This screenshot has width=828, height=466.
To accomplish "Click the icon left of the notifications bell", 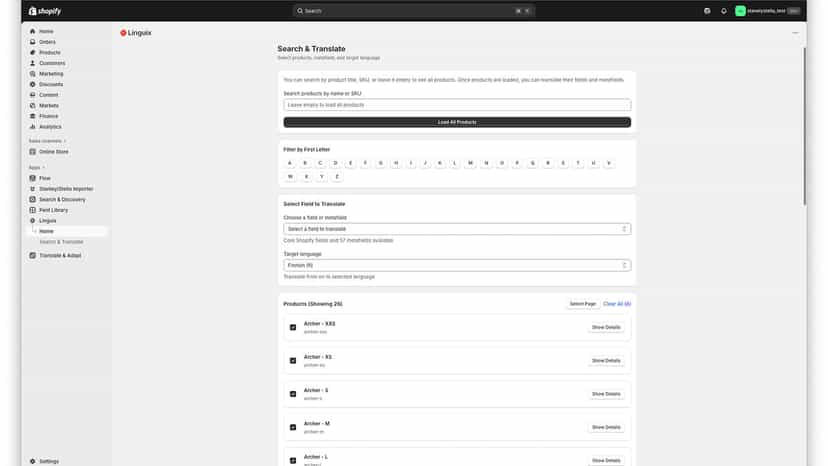I will (707, 11).
